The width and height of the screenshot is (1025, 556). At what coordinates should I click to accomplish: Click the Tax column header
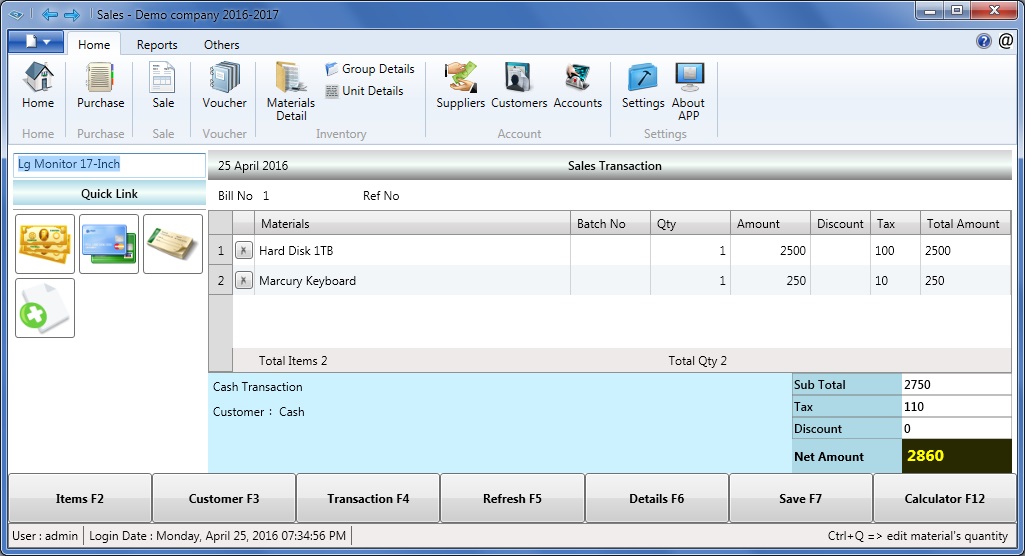[x=896, y=223]
